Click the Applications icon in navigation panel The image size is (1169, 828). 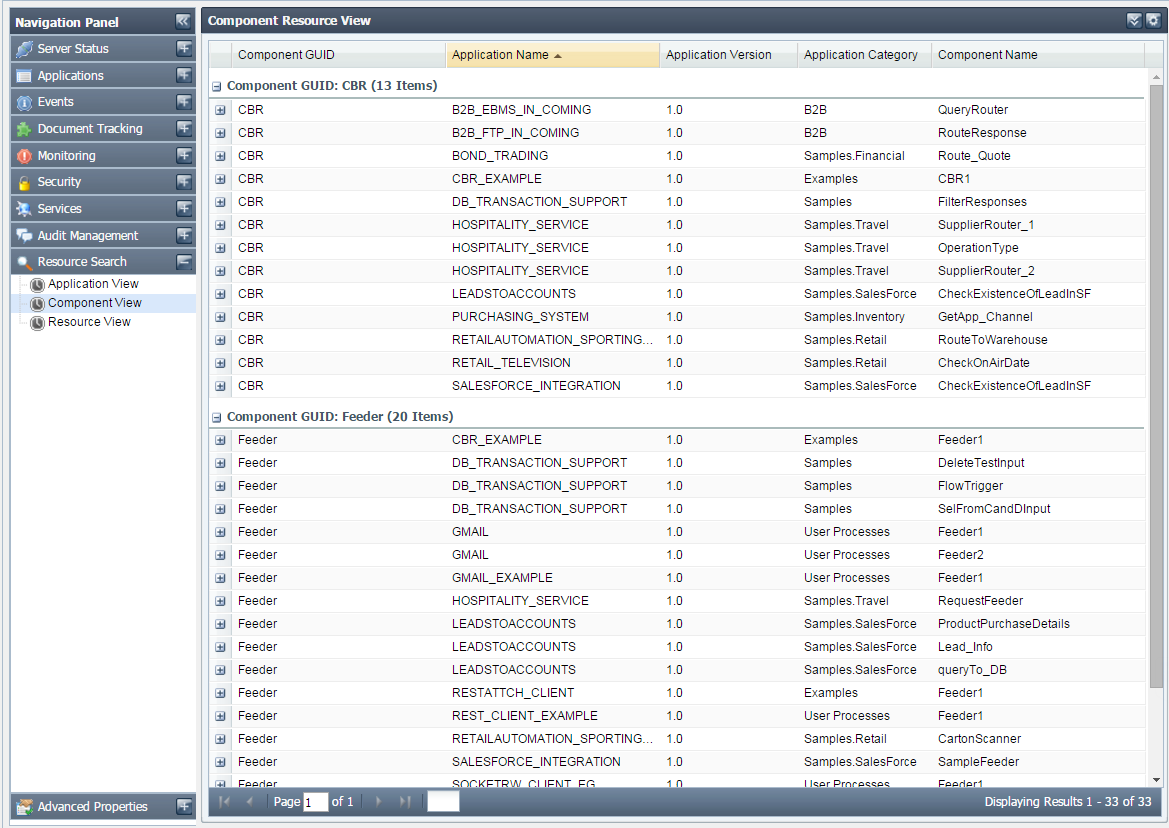(x=24, y=76)
